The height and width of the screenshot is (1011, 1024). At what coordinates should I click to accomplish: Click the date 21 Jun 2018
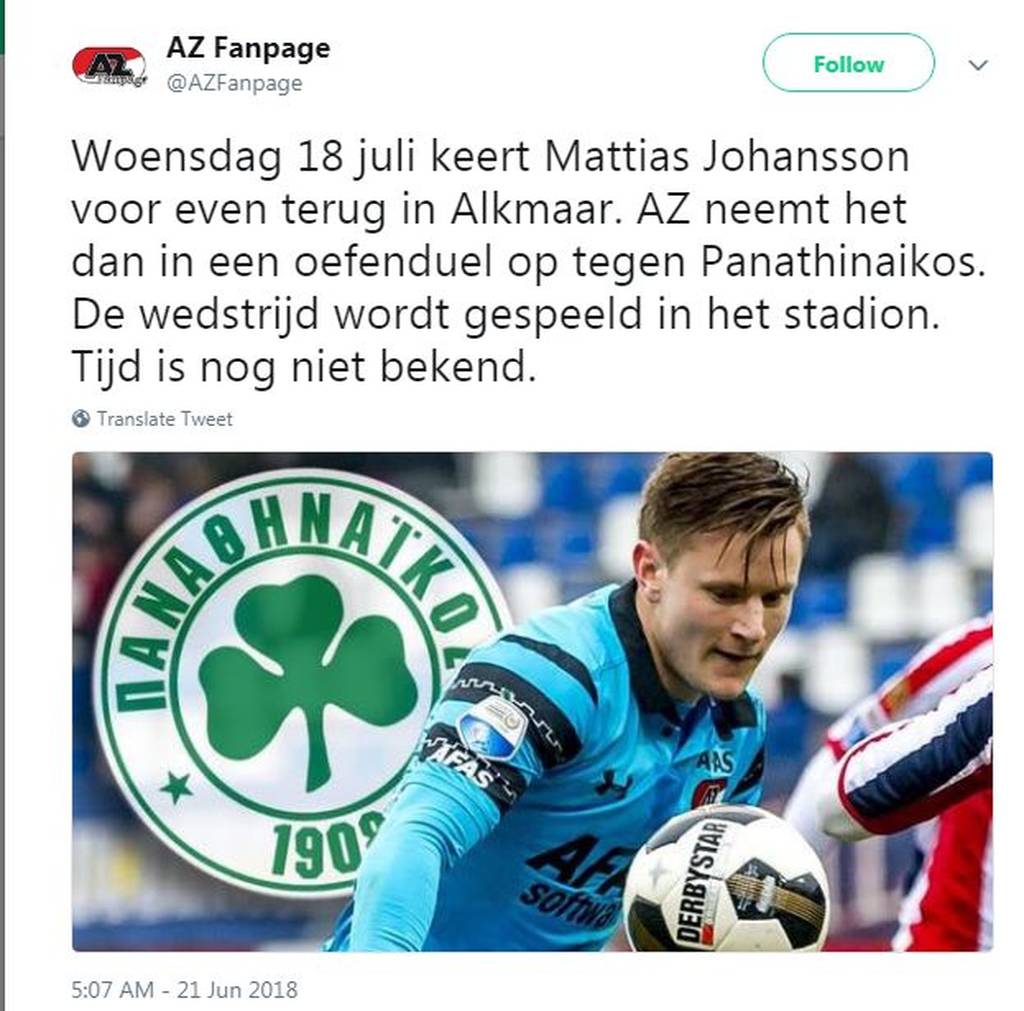(237, 989)
